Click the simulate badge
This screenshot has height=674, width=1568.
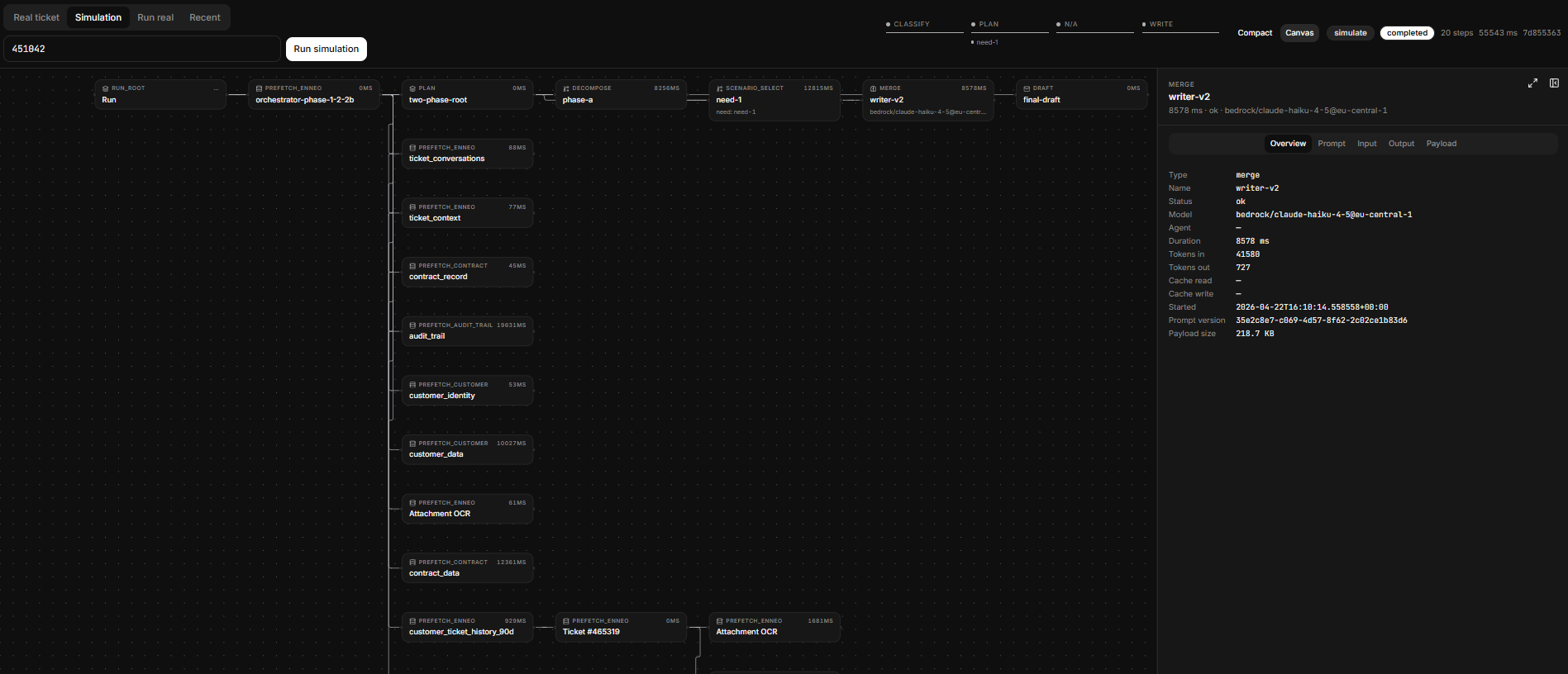tap(1351, 33)
